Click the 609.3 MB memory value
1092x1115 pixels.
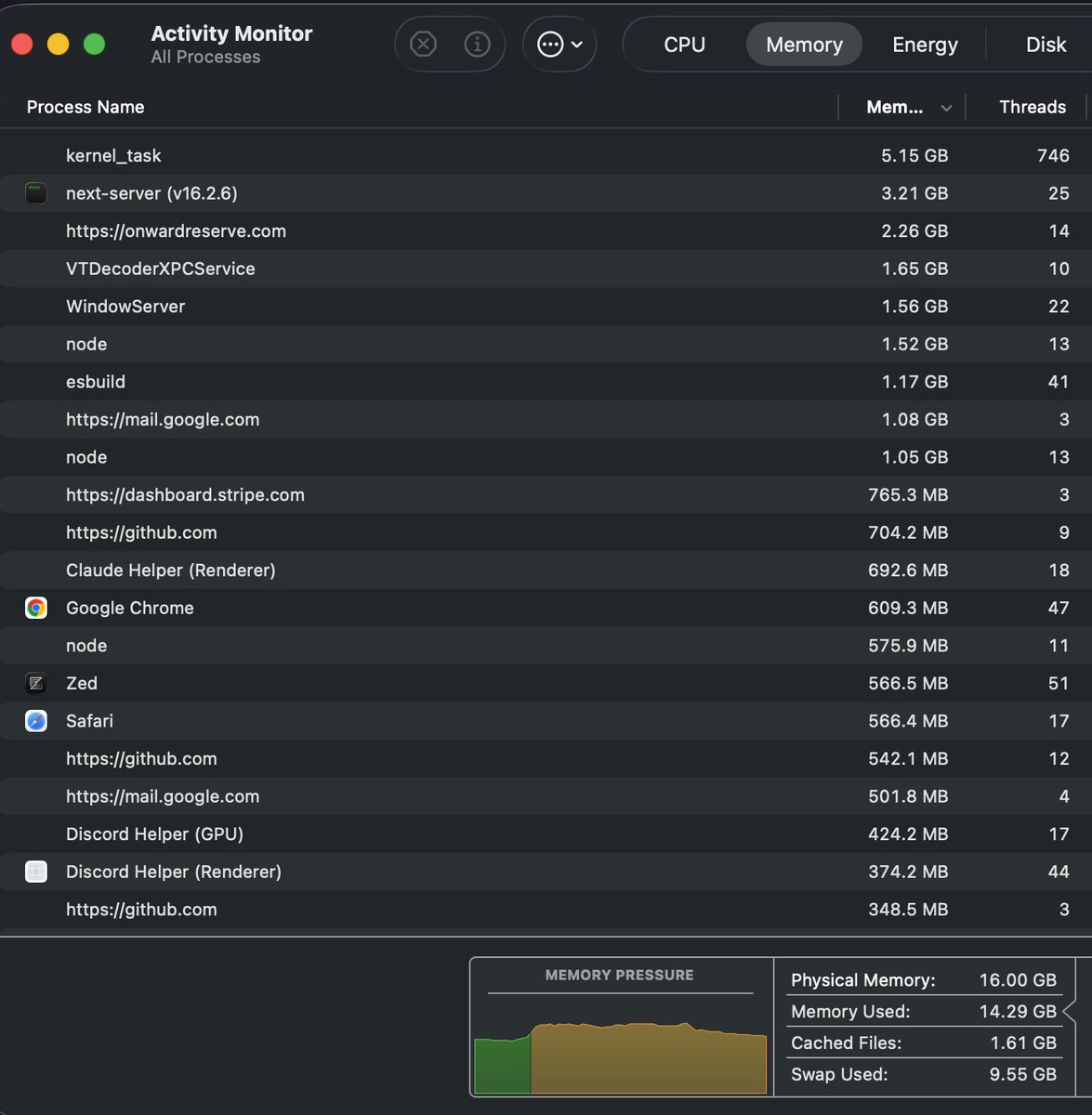[x=908, y=608]
